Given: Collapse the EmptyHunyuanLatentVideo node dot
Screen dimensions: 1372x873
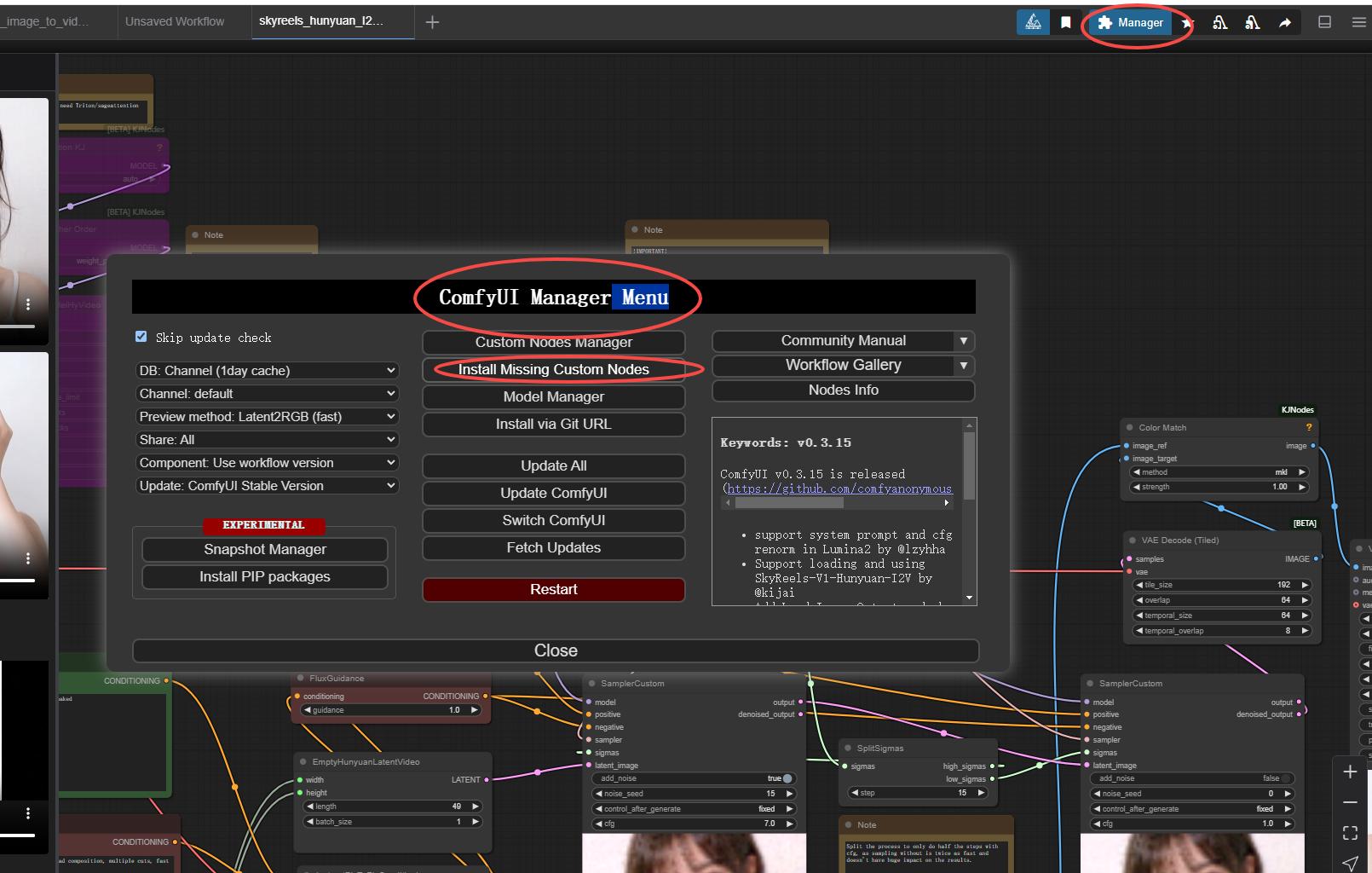Looking at the screenshot, I should click(303, 761).
